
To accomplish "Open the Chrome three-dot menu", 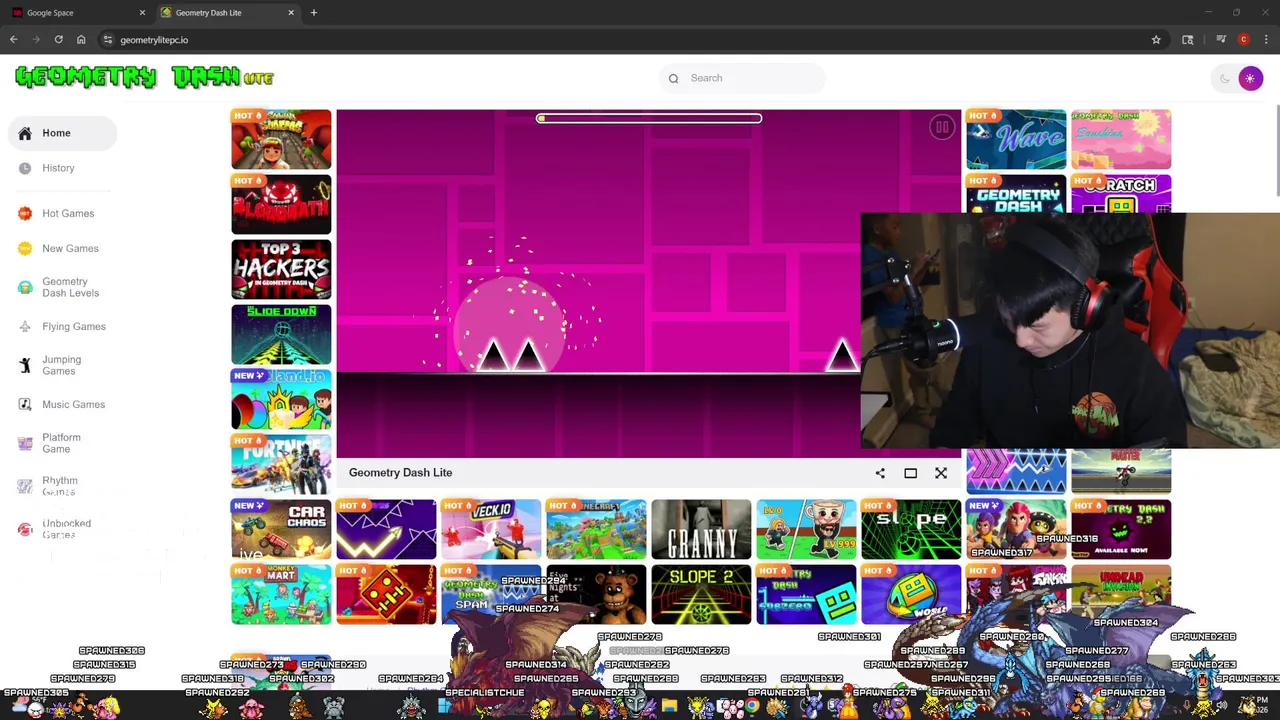I will pyautogui.click(x=1266, y=40).
